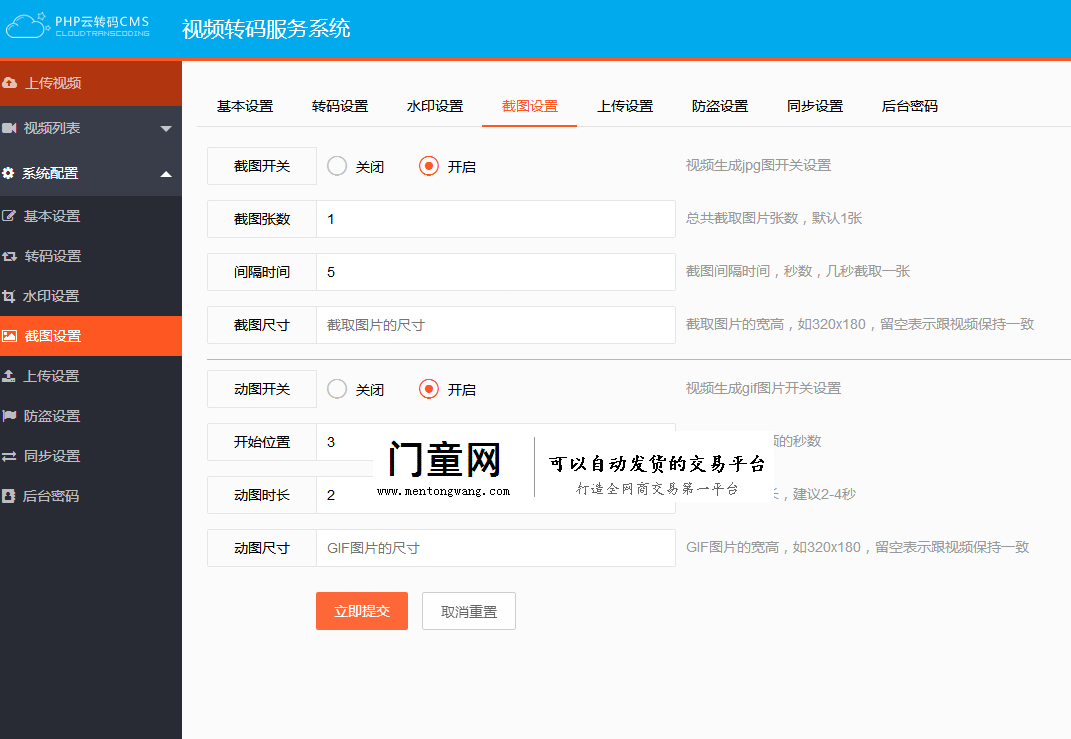Switch to the 转码设置 tab
Screen dimensions: 1071x739
click(x=340, y=106)
